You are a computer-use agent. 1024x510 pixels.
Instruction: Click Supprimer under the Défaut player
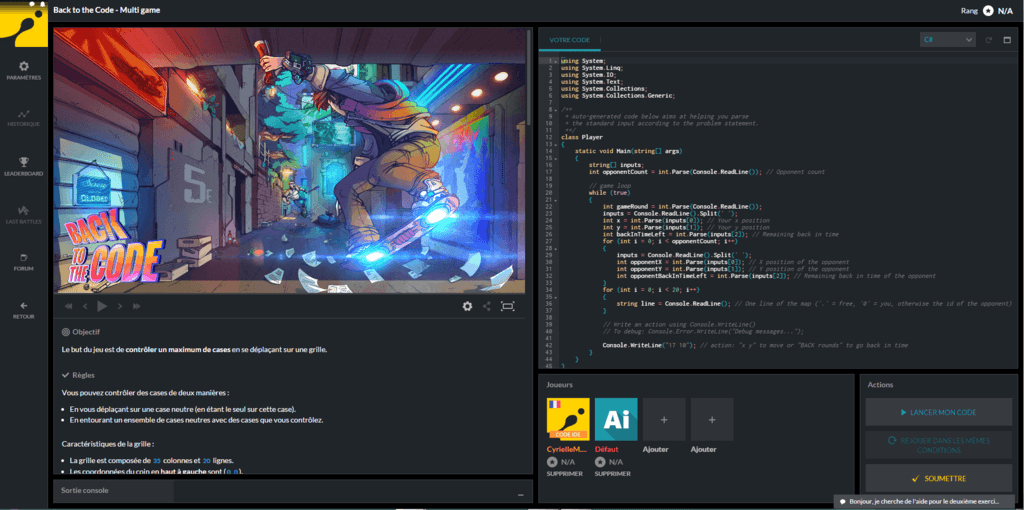pyautogui.click(x=615, y=473)
